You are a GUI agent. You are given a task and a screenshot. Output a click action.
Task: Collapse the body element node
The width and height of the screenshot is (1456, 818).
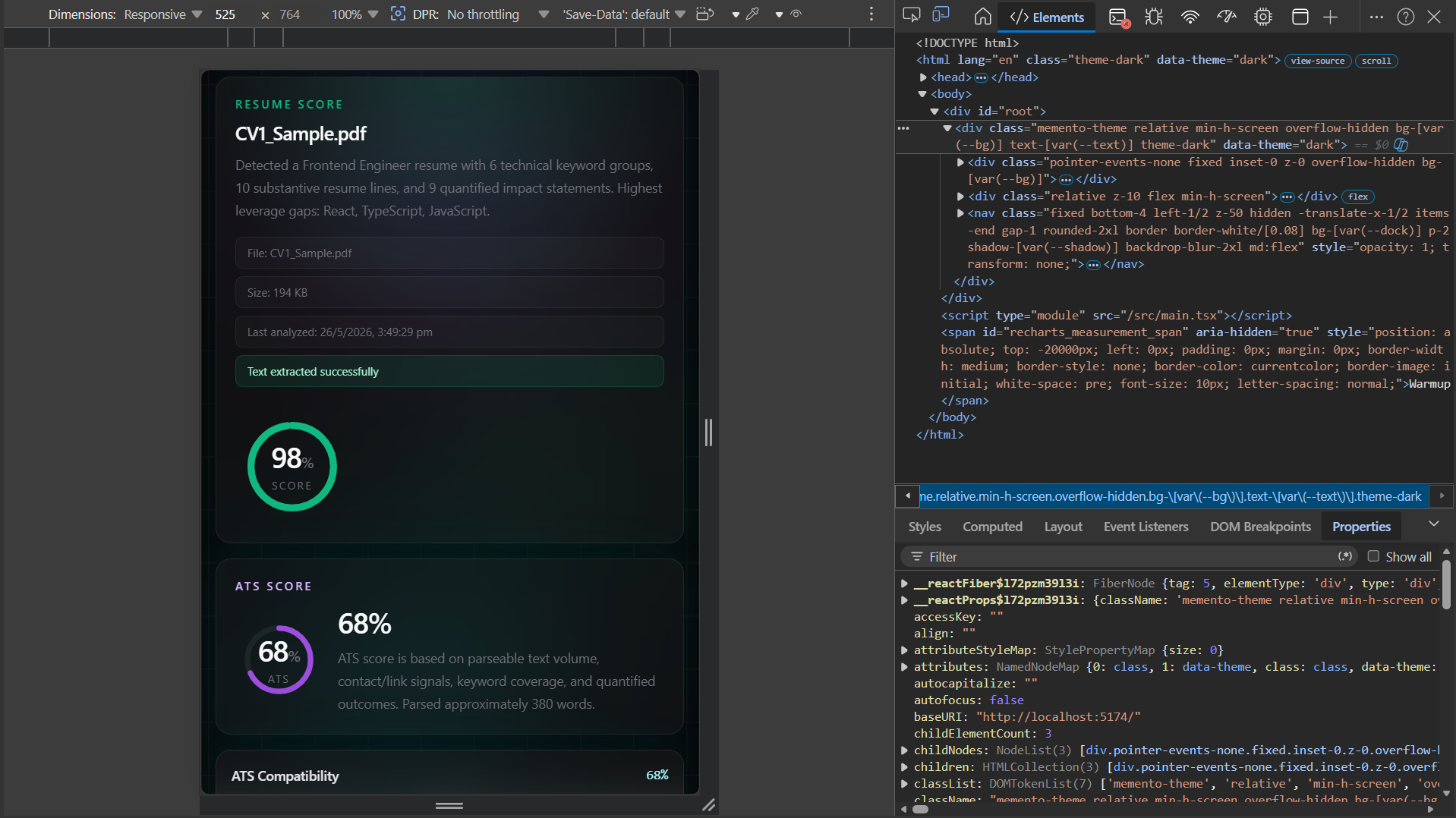point(923,94)
